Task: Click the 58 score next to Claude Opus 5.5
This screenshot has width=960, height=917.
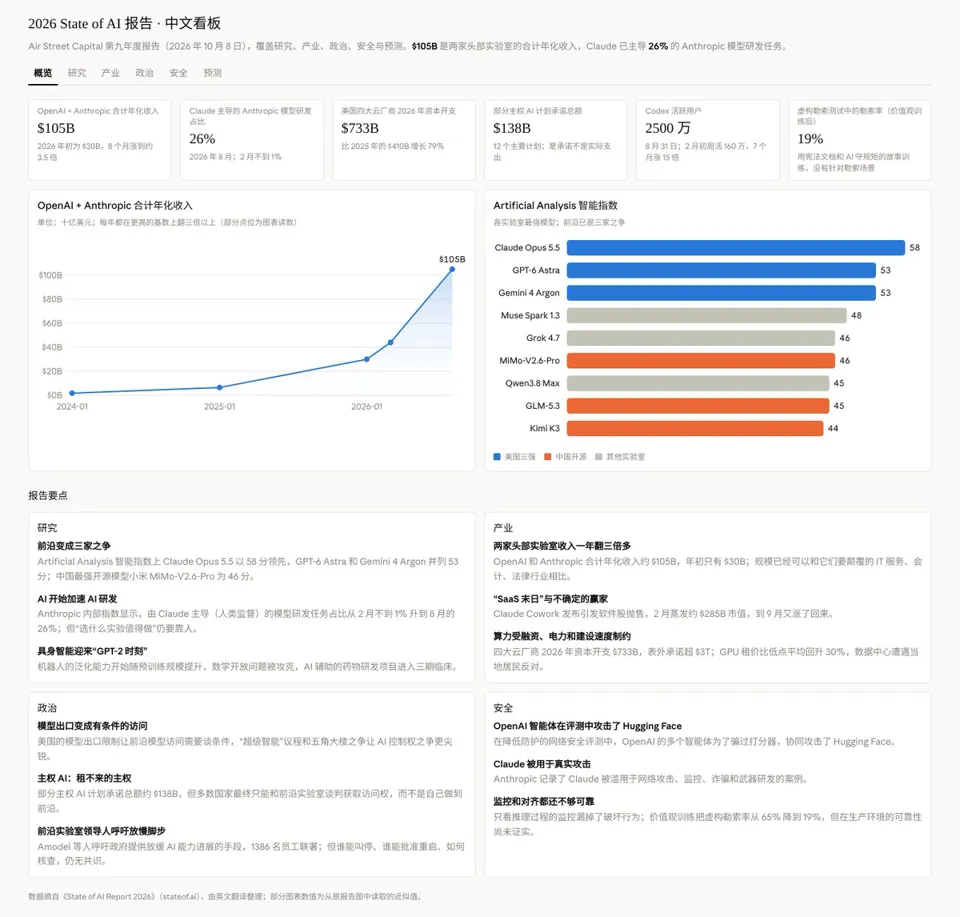Action: click(915, 247)
